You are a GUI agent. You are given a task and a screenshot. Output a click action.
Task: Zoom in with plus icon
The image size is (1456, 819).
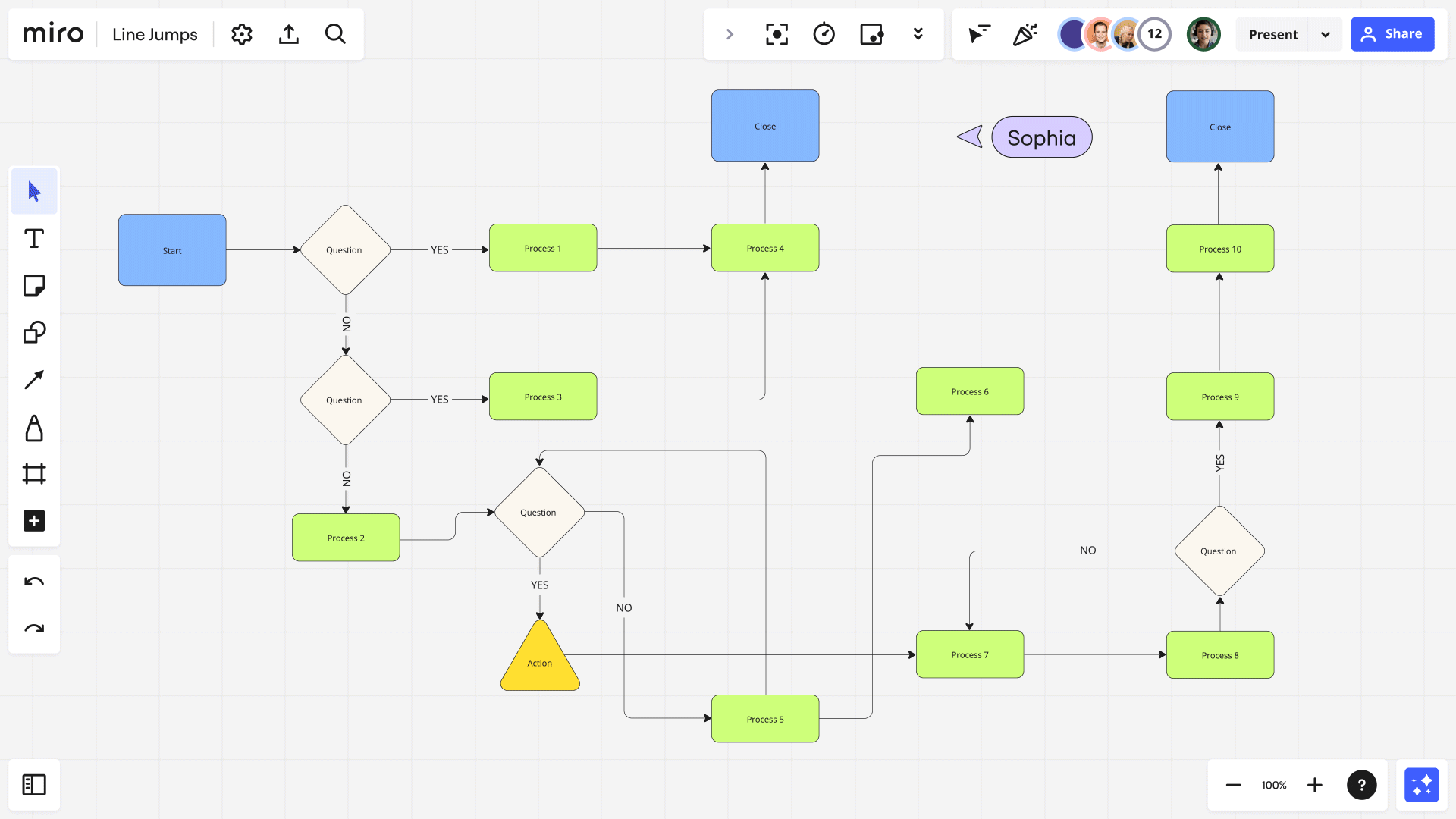1315,785
